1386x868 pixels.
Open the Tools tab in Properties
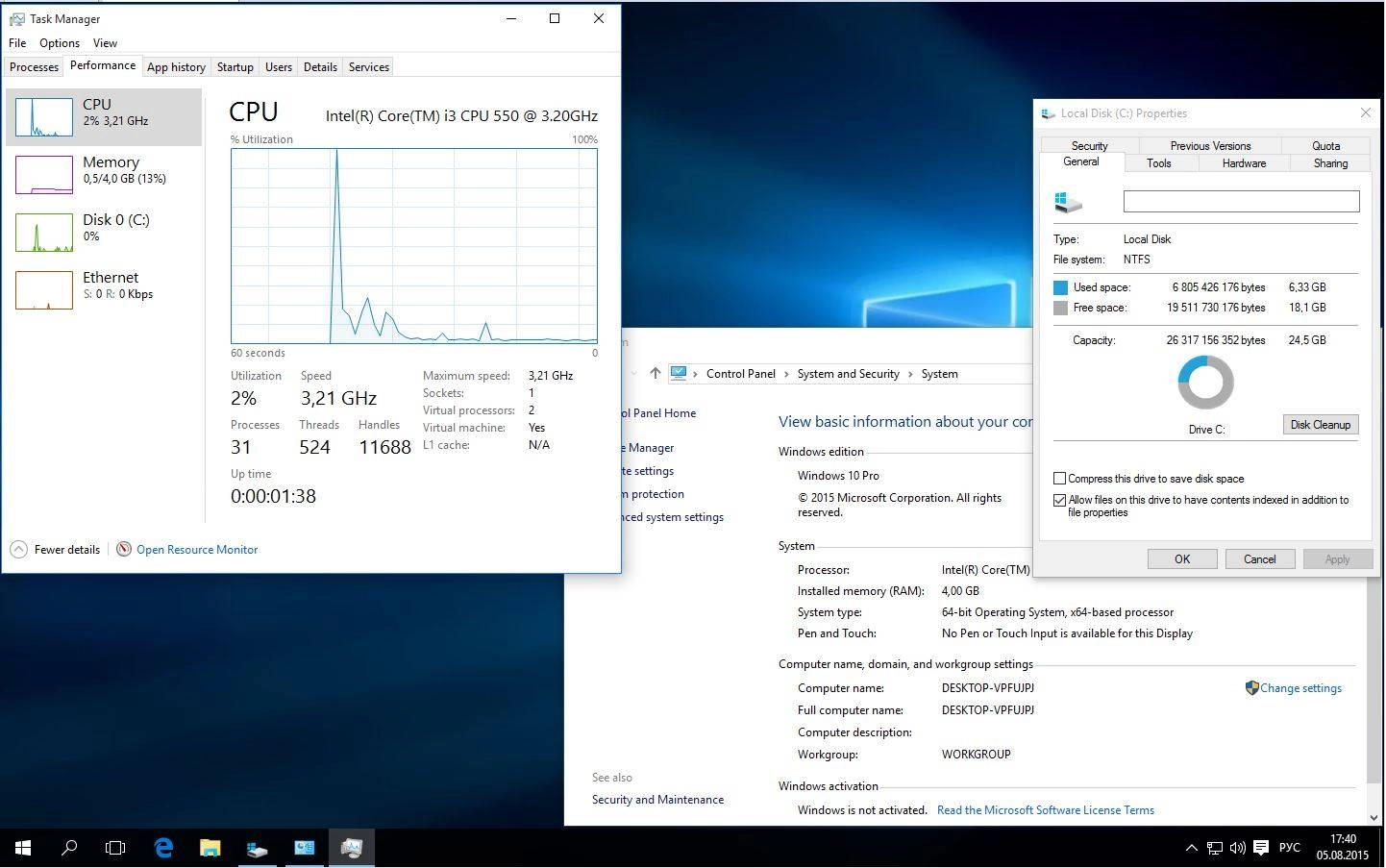(1159, 163)
